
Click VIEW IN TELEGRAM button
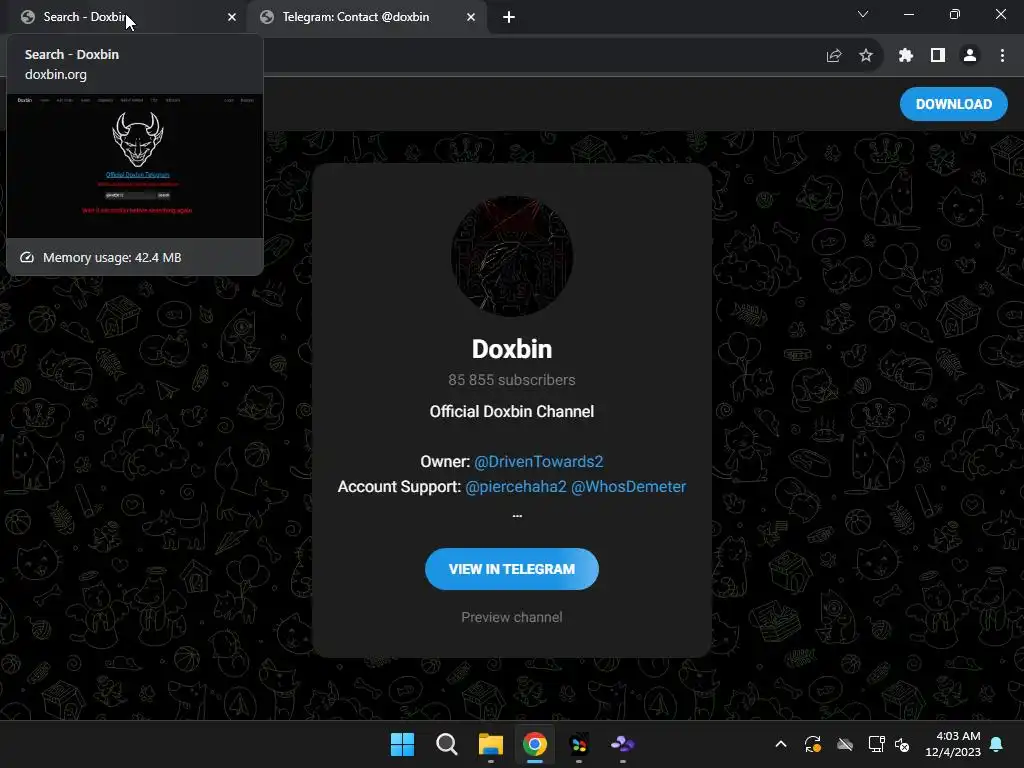[512, 569]
